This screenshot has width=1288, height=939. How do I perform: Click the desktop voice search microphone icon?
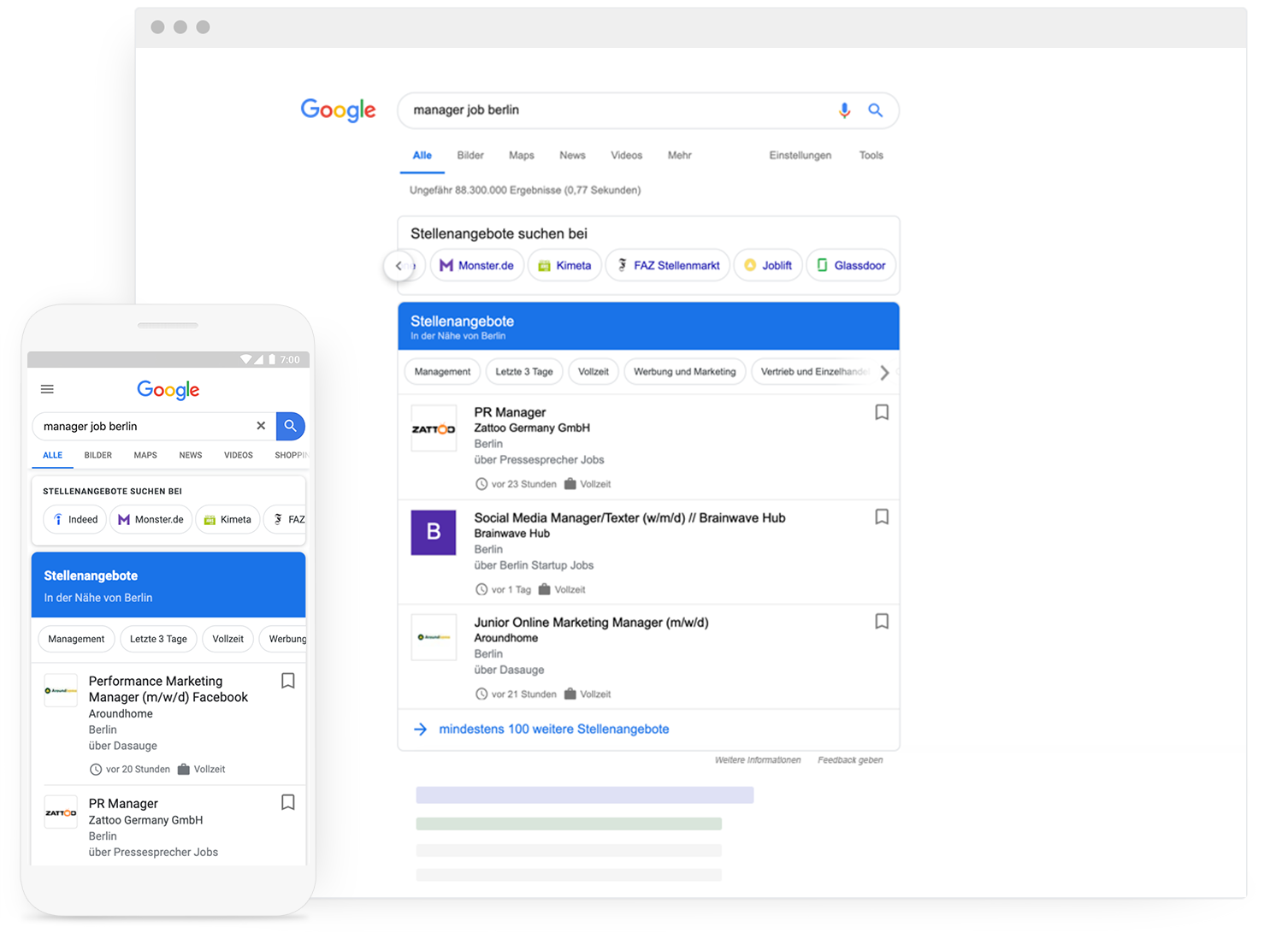tap(844, 110)
